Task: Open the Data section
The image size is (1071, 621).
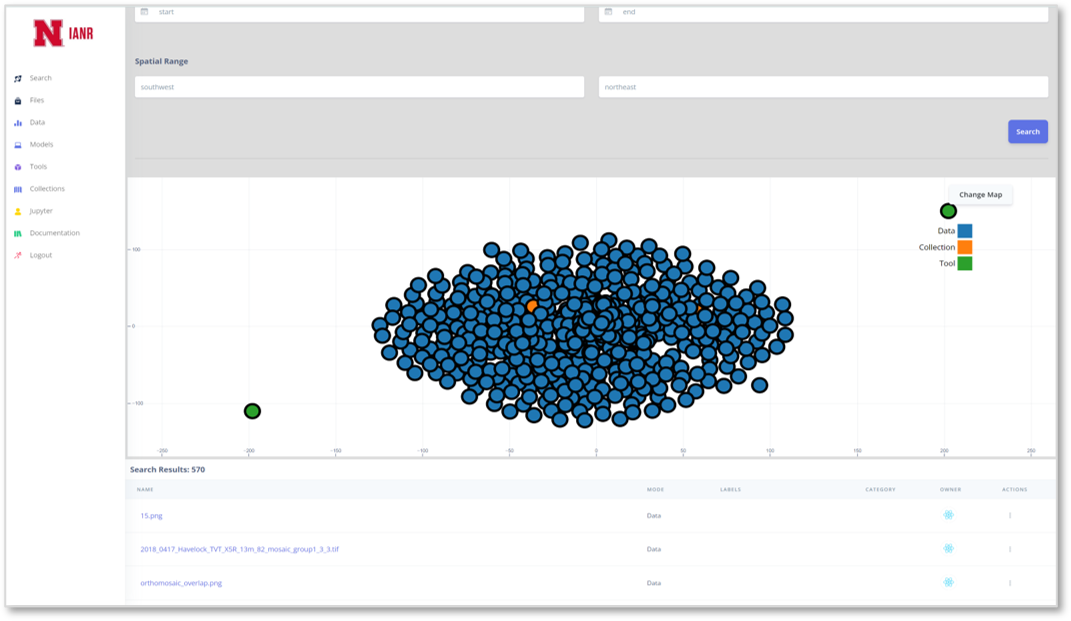Action: pyautogui.click(x=37, y=122)
